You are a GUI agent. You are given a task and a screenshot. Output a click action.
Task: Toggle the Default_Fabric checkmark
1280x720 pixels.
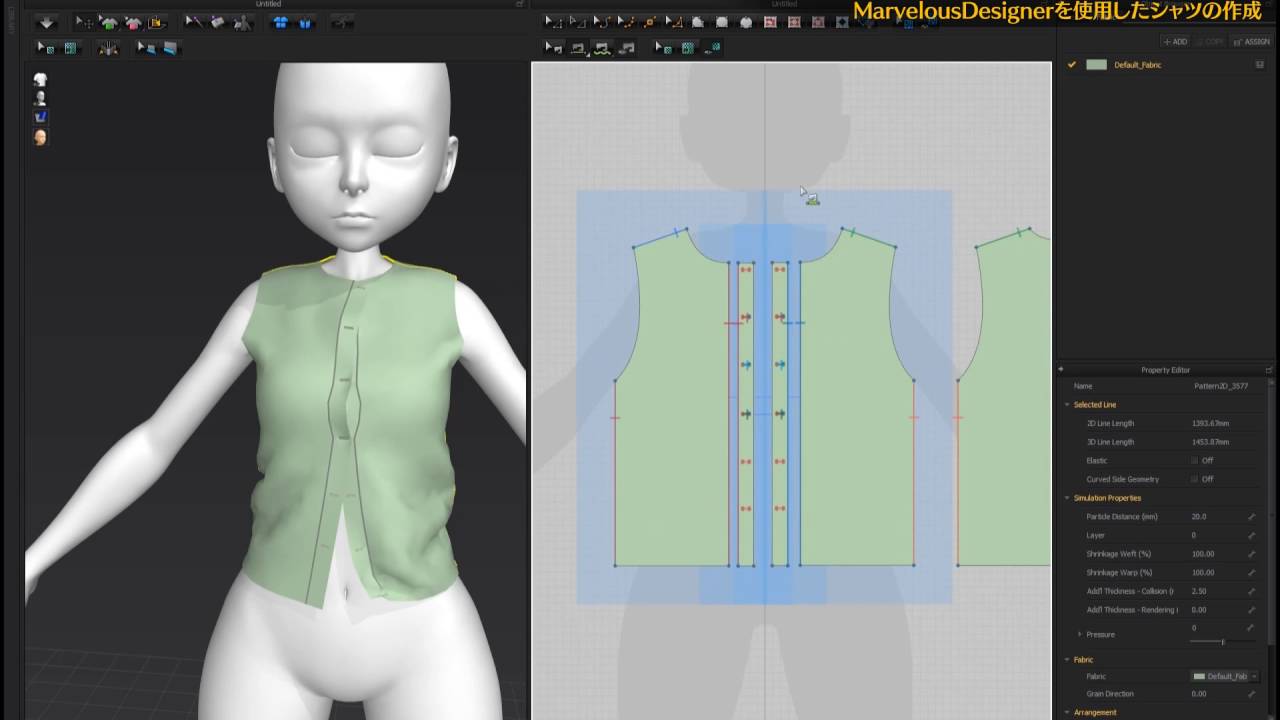click(x=1071, y=64)
